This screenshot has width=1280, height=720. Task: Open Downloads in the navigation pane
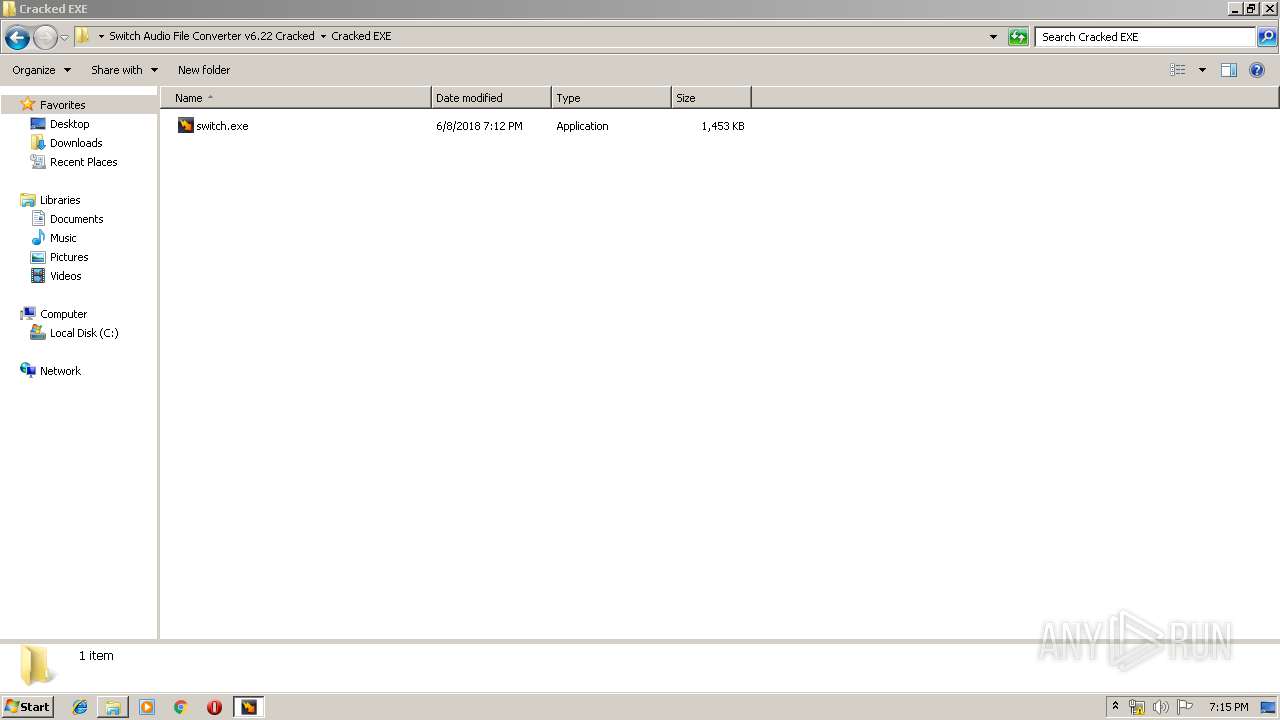coord(76,143)
